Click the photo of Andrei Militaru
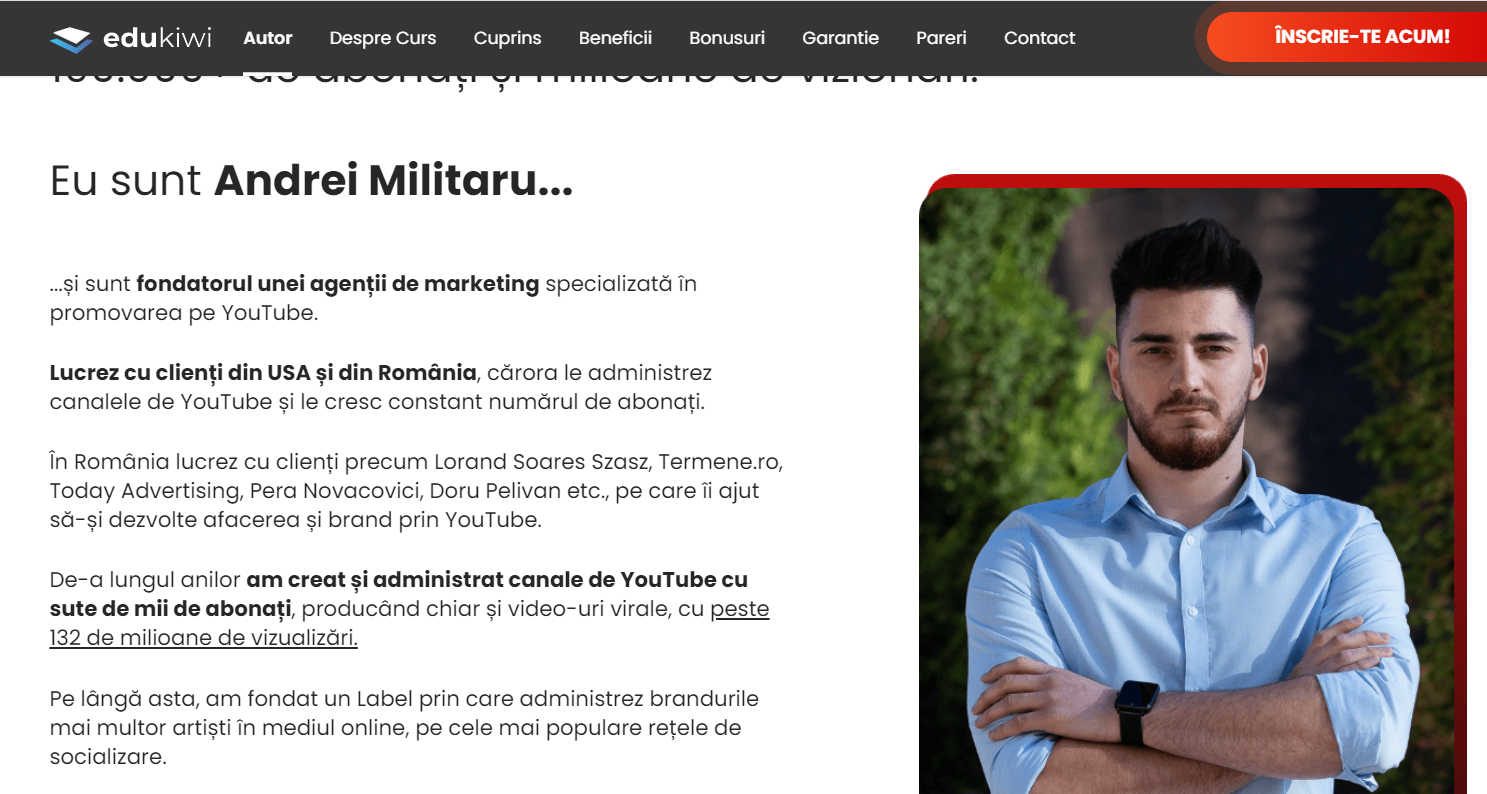 coord(1186,491)
